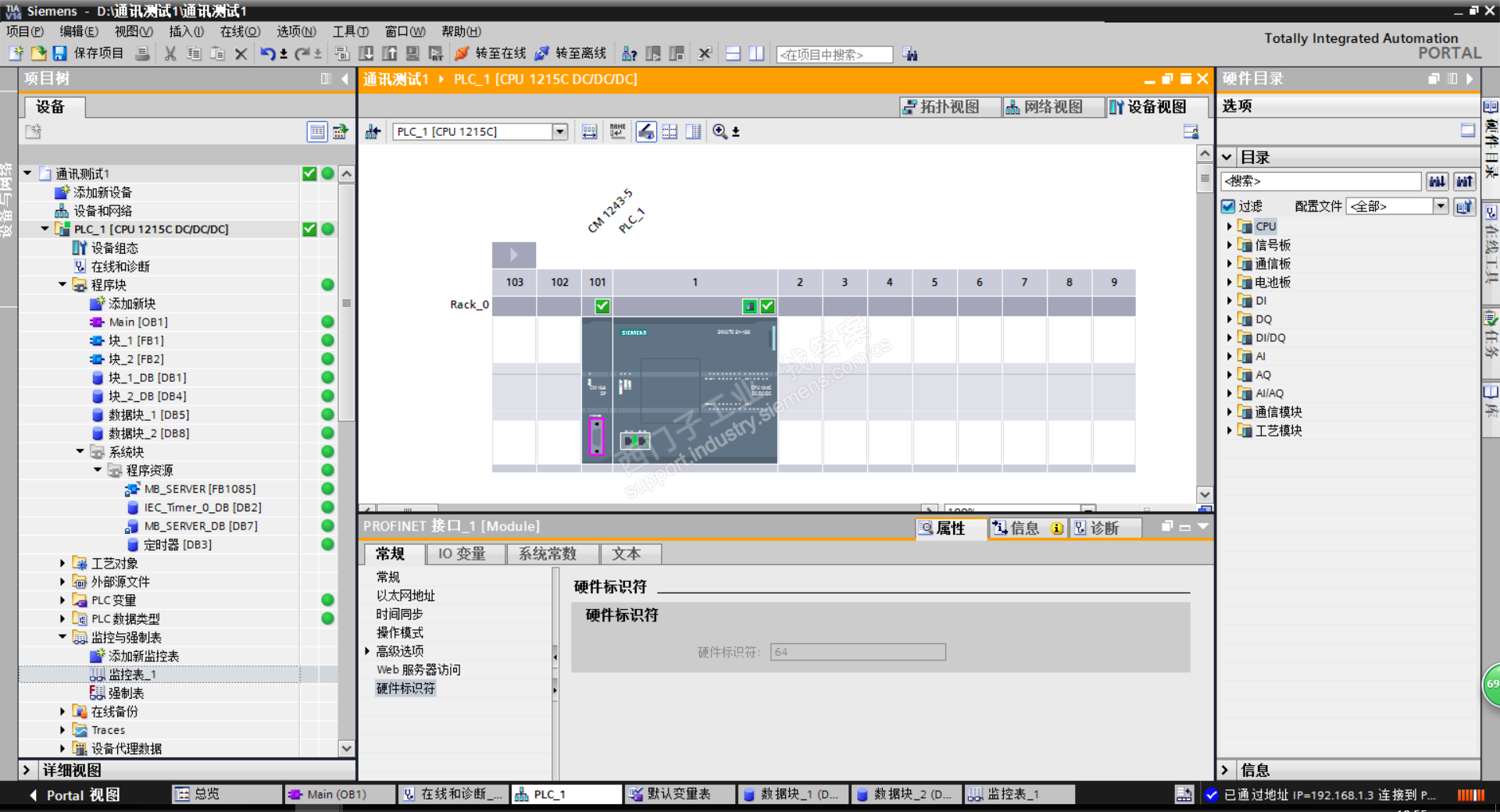Screen dimensions: 1500x812
Task: Click the NAME module labels icon in the device toolbar
Action: [x=617, y=131]
